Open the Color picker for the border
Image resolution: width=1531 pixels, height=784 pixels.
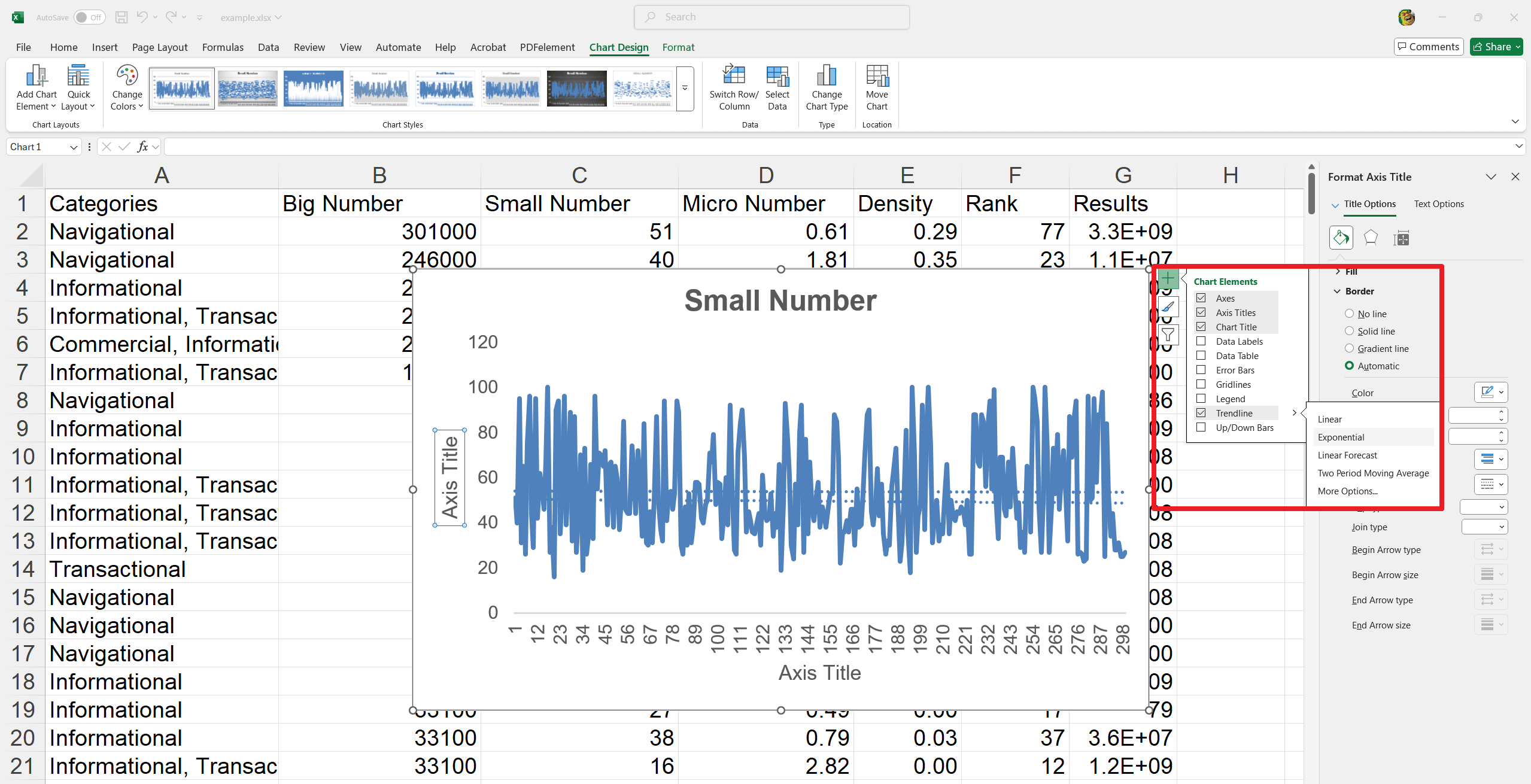1491,392
